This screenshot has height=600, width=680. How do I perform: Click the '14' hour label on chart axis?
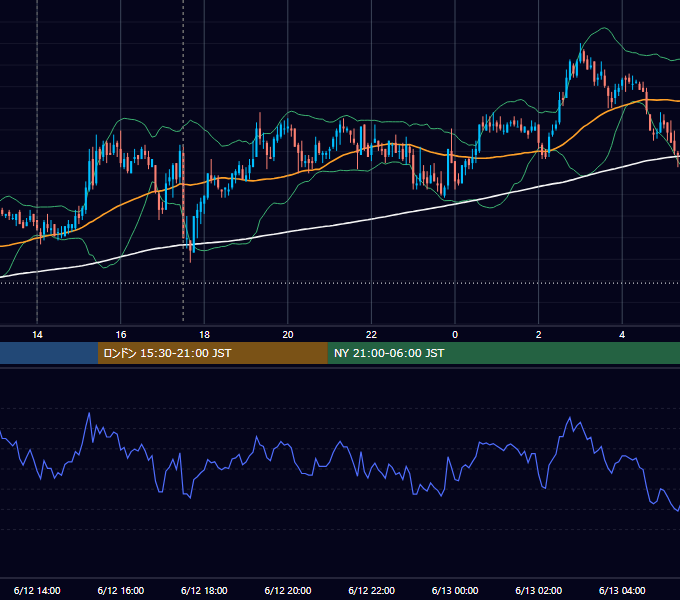37,335
